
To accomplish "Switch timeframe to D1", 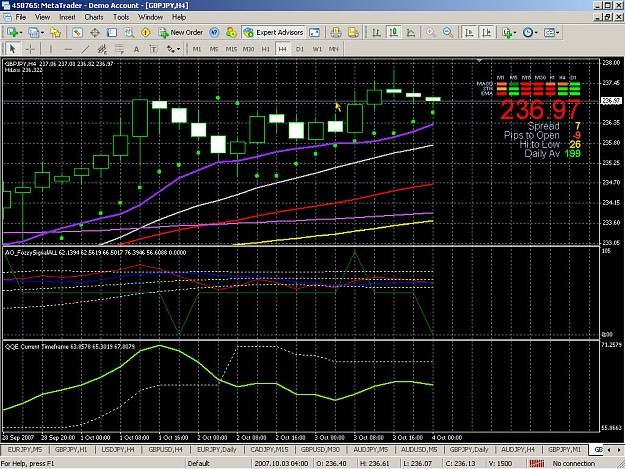I will tap(300, 49).
